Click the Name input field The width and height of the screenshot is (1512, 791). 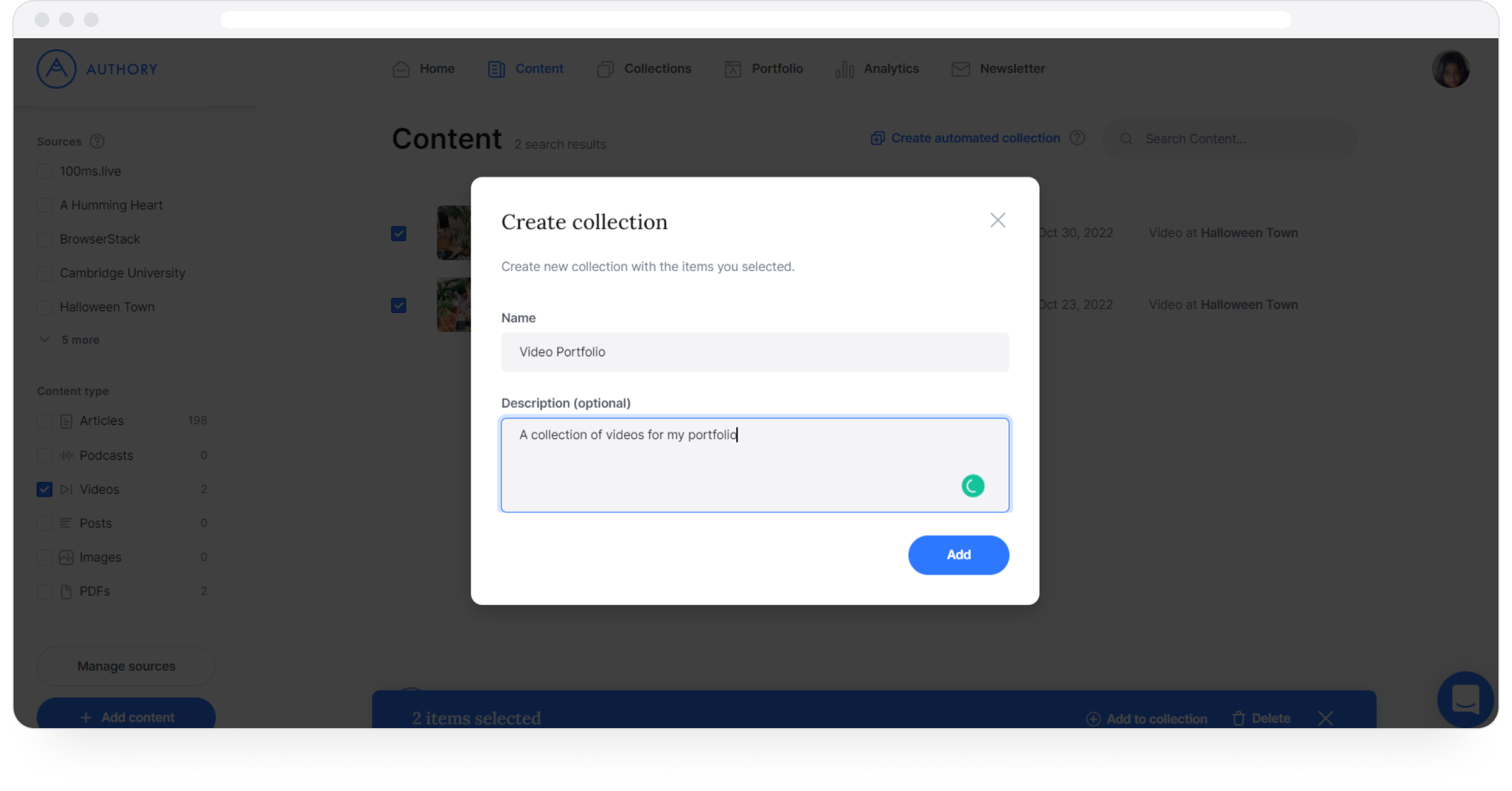(755, 352)
